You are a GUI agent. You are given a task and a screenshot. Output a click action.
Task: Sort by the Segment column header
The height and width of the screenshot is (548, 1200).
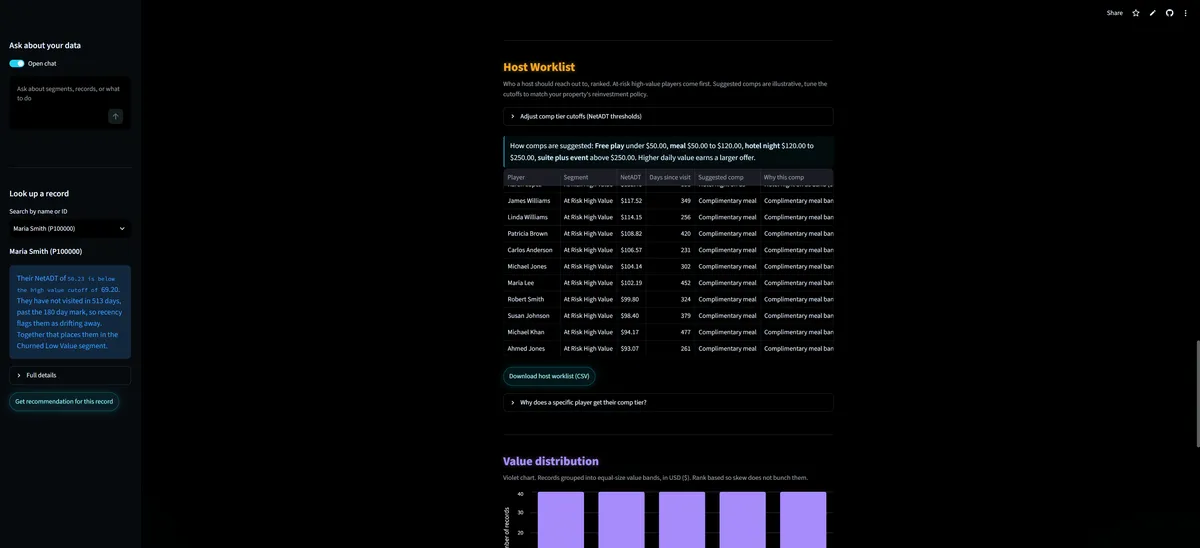coord(588,177)
